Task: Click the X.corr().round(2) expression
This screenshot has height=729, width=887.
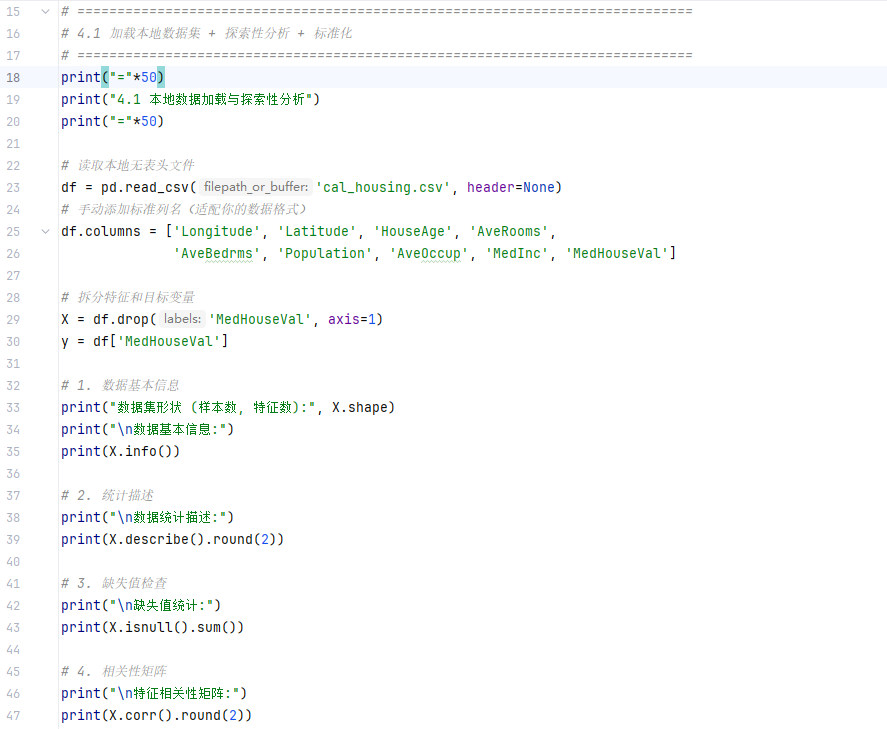Action: tap(177, 715)
